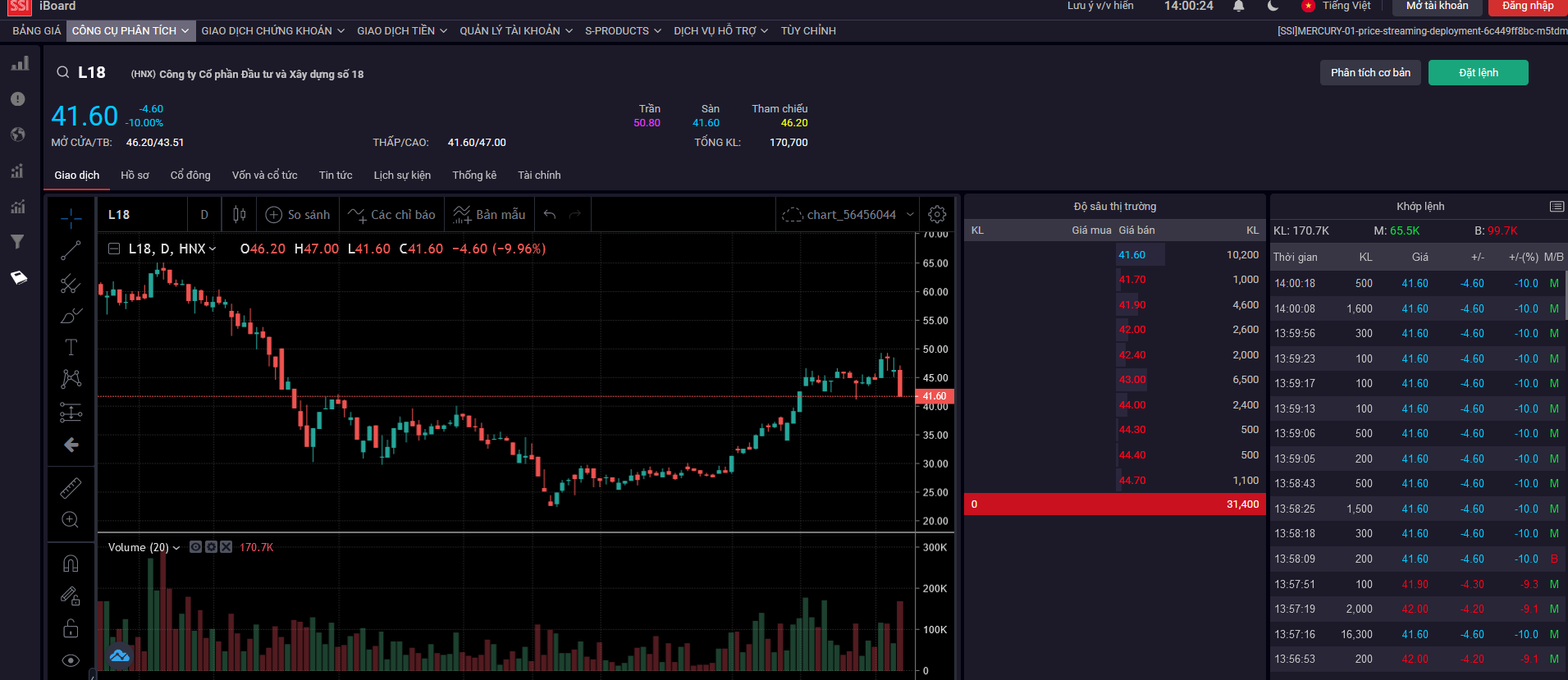Open the bar chart icon in left sidebar
The height and width of the screenshot is (680, 1568).
point(19,63)
